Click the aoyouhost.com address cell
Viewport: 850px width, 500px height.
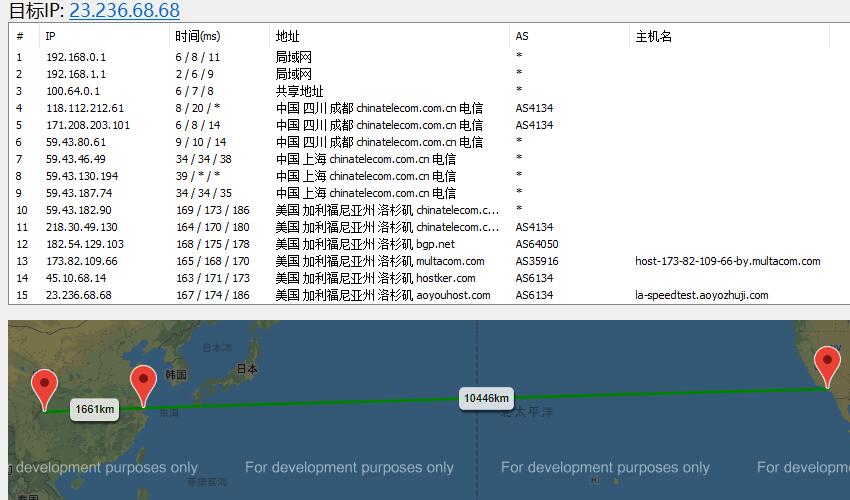pos(383,295)
